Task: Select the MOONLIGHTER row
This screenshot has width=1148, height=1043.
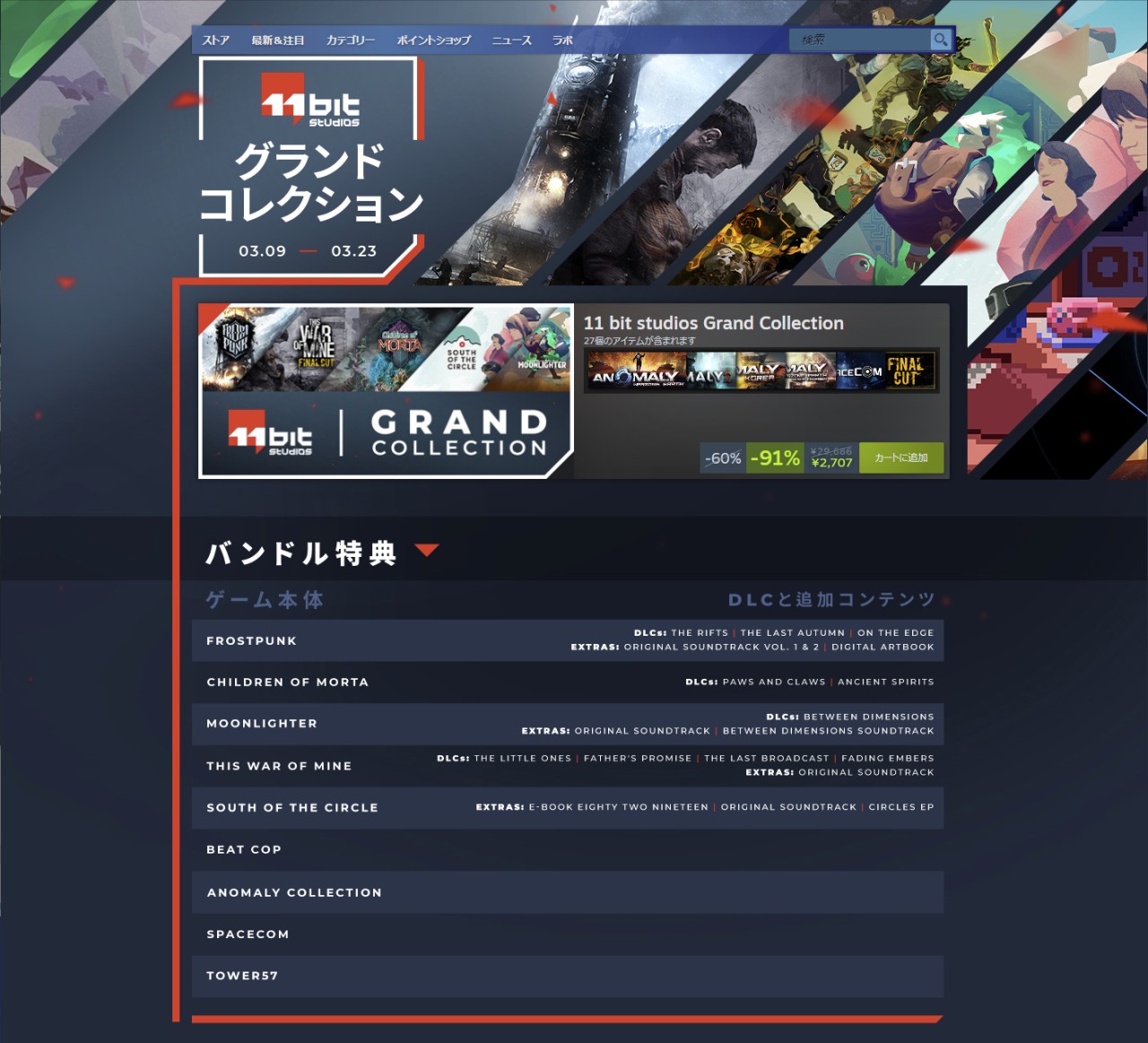Action: point(568,724)
